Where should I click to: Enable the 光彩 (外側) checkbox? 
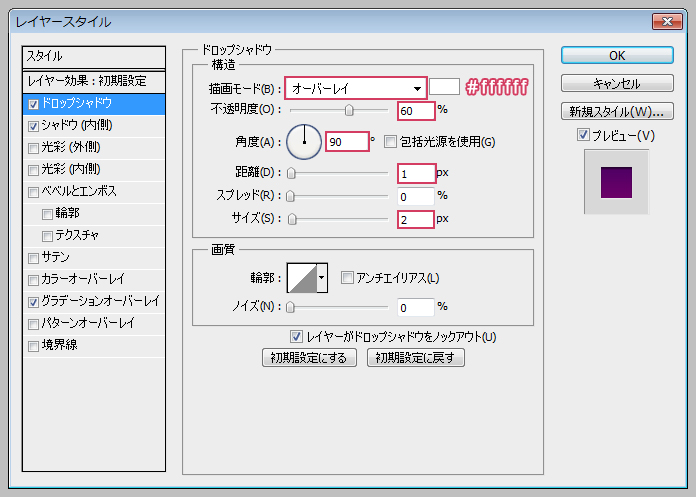pyautogui.click(x=33, y=148)
